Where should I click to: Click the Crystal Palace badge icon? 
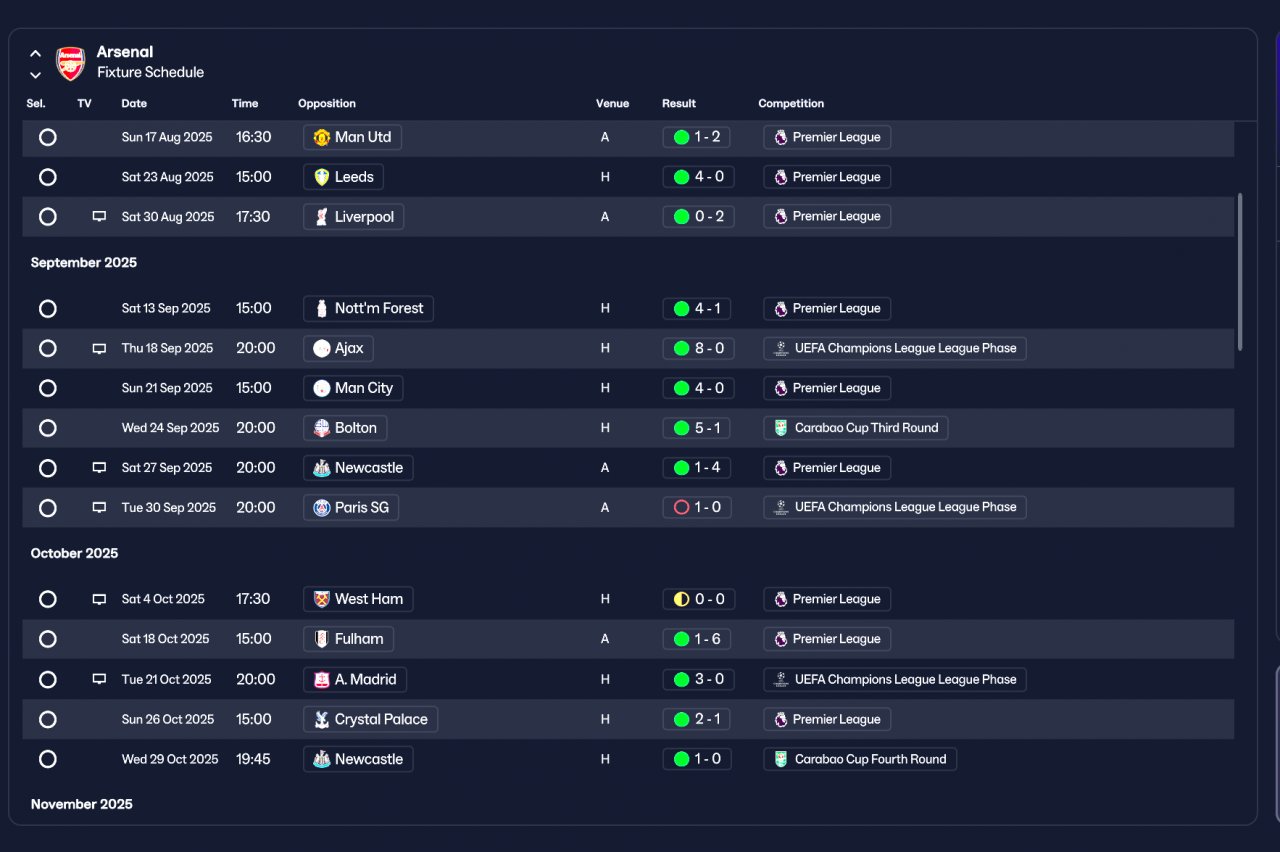321,719
